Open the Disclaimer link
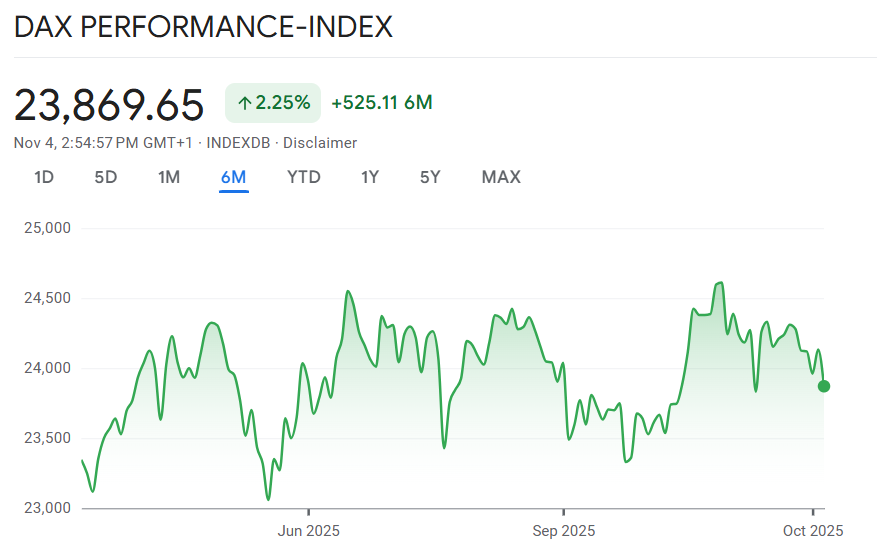877x548 pixels. pos(320,143)
